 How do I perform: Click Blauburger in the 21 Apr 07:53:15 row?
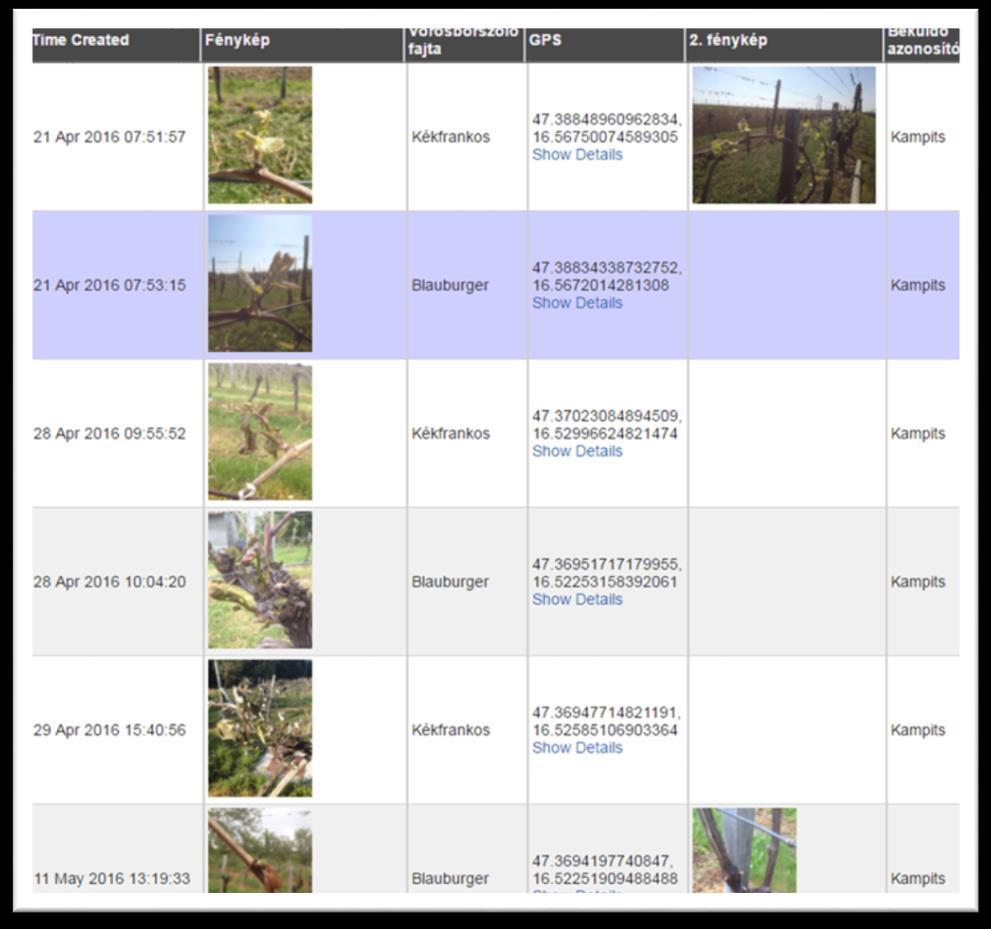coord(450,286)
